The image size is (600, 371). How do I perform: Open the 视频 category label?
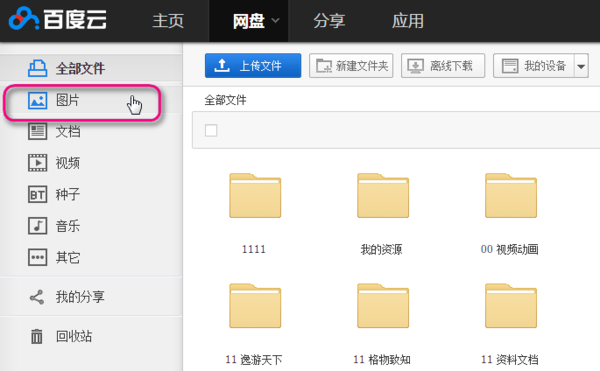tap(68, 163)
